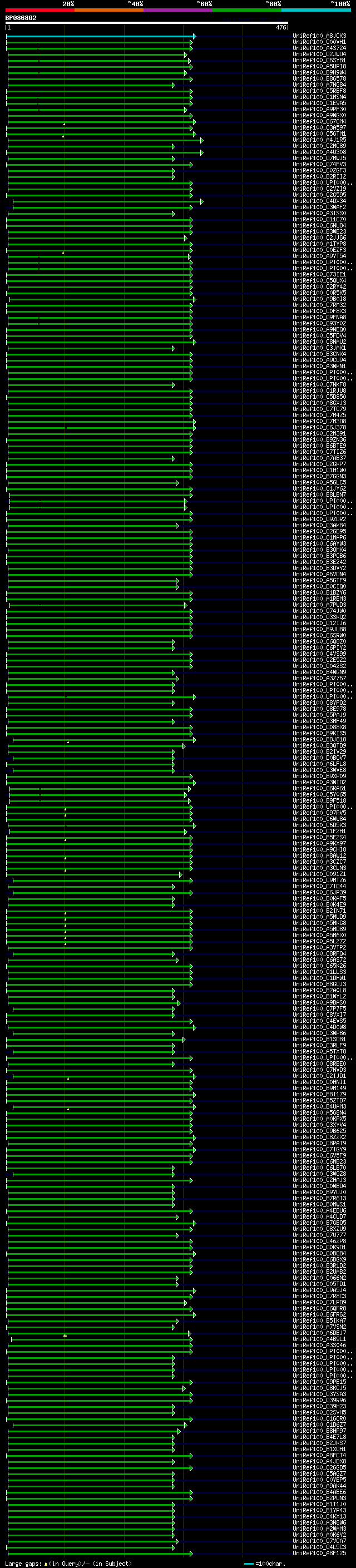
Task: Open hit UniRef100_Q00VH1
Action: [319, 43]
